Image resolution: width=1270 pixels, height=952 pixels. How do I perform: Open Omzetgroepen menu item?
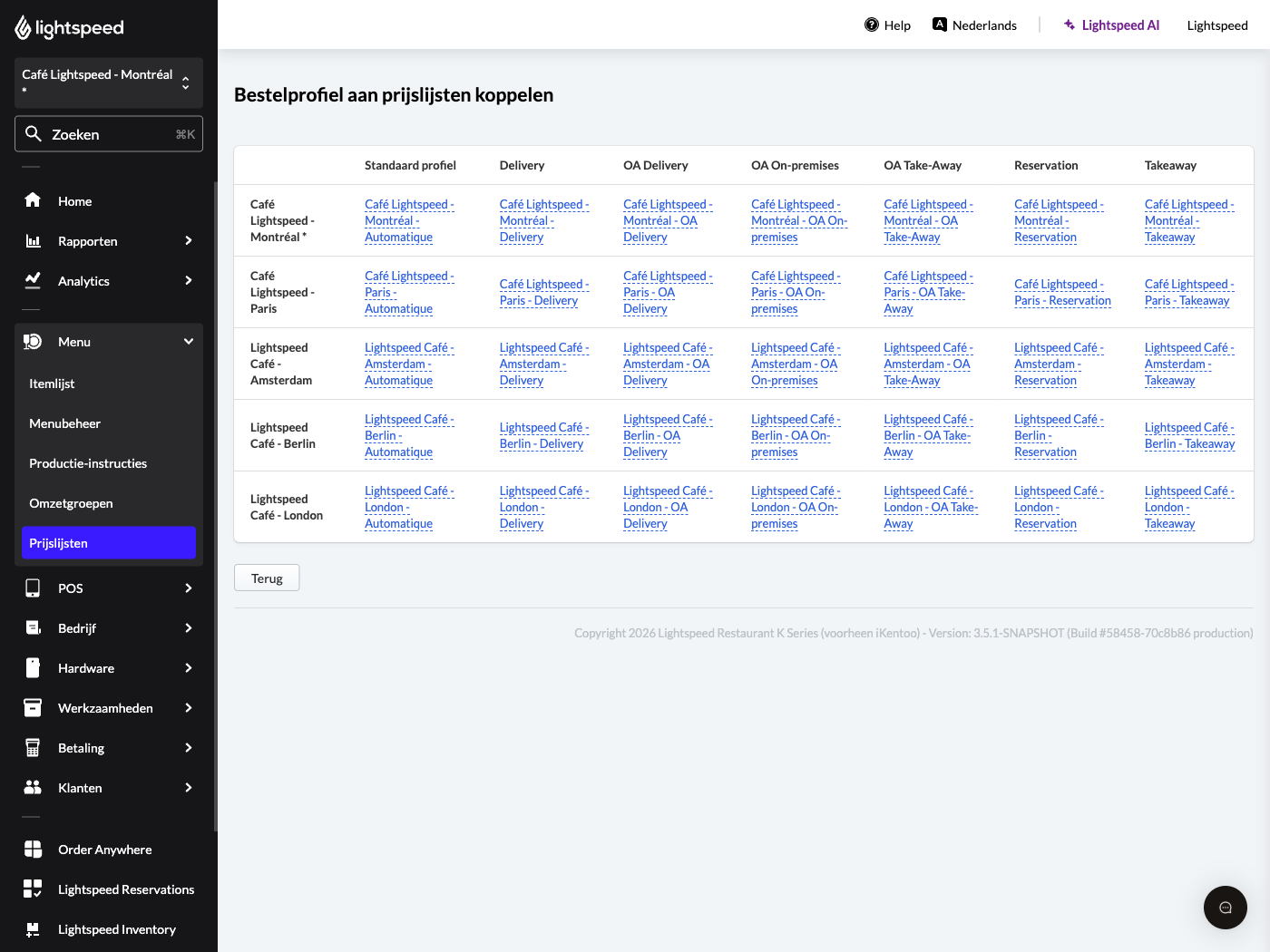coord(109,503)
